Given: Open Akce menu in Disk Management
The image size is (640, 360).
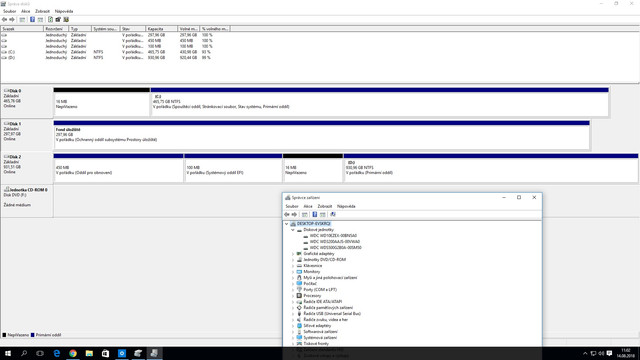Looking at the screenshot, I should coord(25,11).
